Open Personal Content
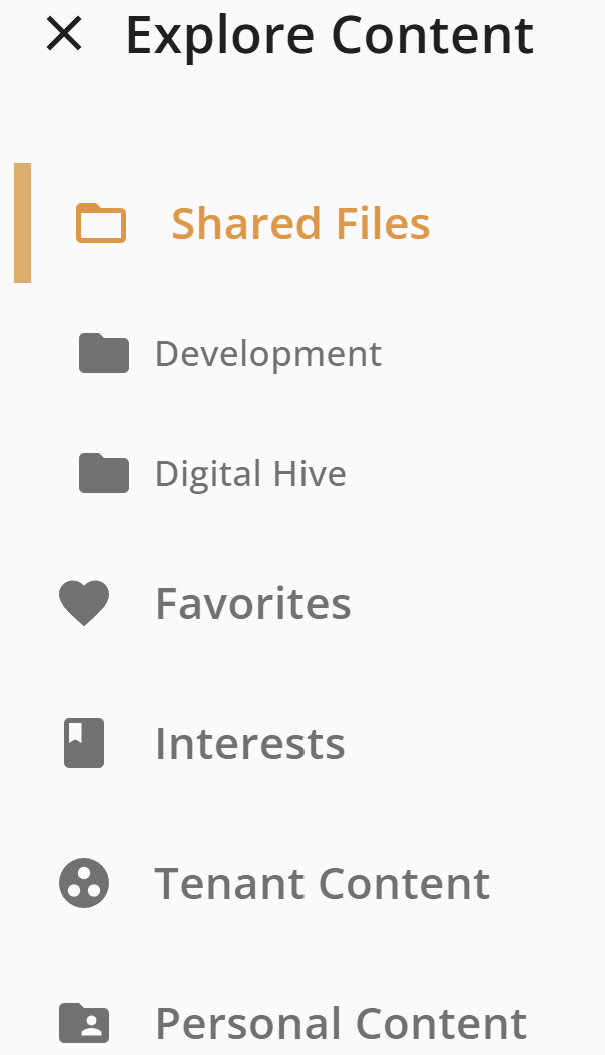This screenshot has width=605, height=1055. click(x=341, y=1023)
